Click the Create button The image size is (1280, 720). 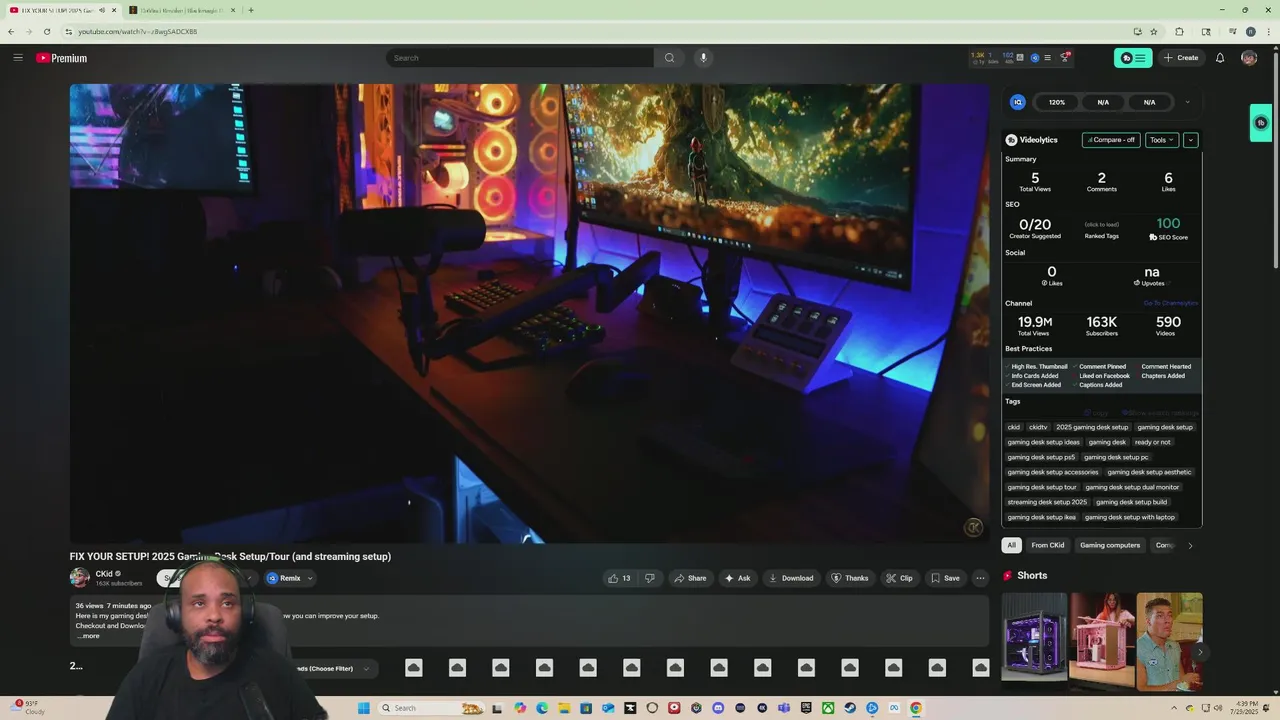click(x=1181, y=58)
